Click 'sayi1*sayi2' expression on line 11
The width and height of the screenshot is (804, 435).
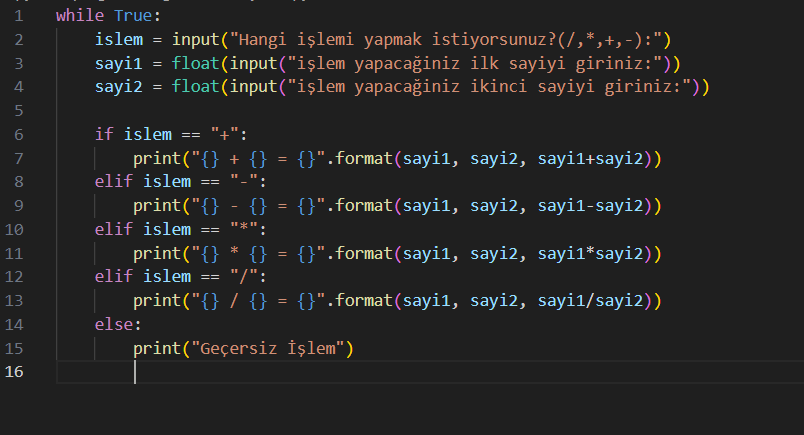[x=590, y=253]
